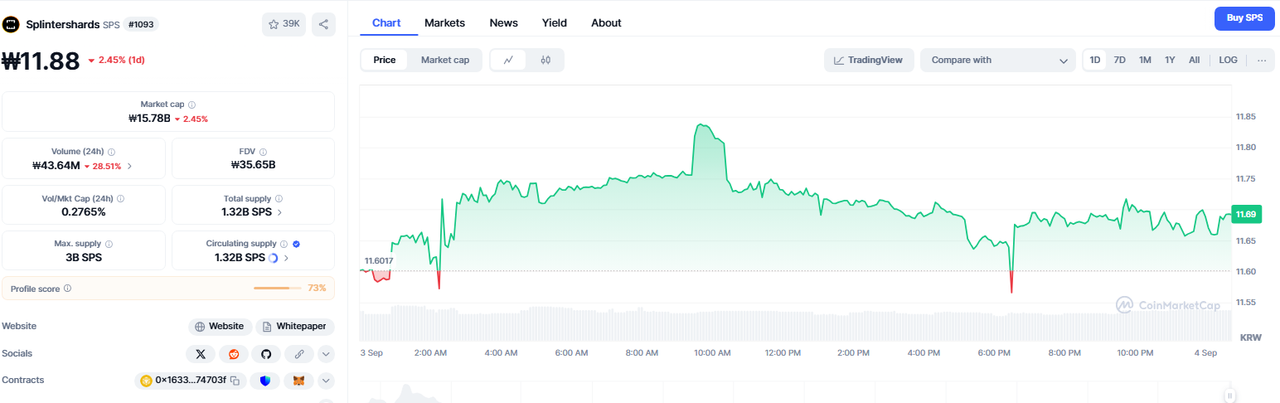Open the X (Twitter) social link
Viewport: 1280px width, 403px height.
(x=201, y=354)
